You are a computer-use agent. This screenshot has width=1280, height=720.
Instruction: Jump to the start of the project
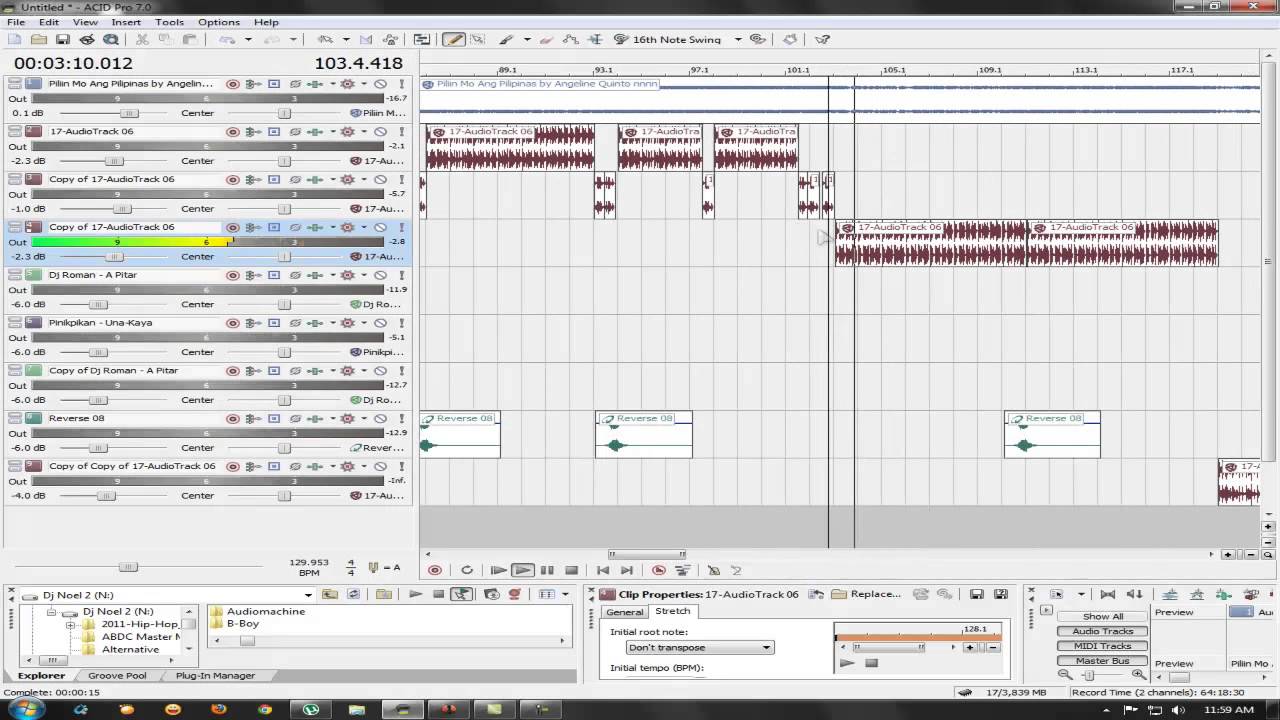(603, 570)
